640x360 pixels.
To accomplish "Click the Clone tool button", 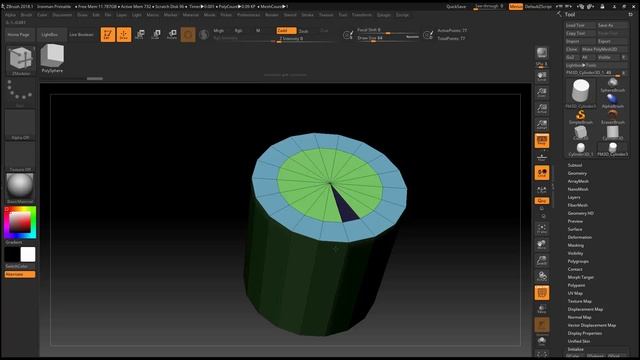I will point(572,49).
